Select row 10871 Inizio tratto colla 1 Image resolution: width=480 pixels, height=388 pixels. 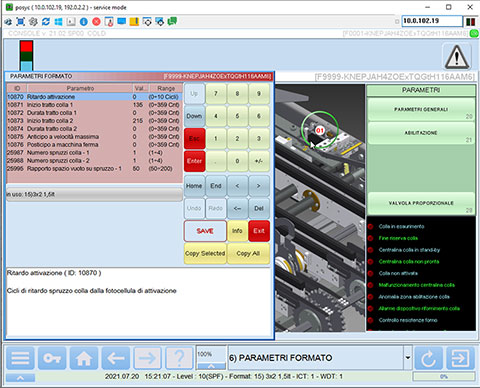coord(94,105)
